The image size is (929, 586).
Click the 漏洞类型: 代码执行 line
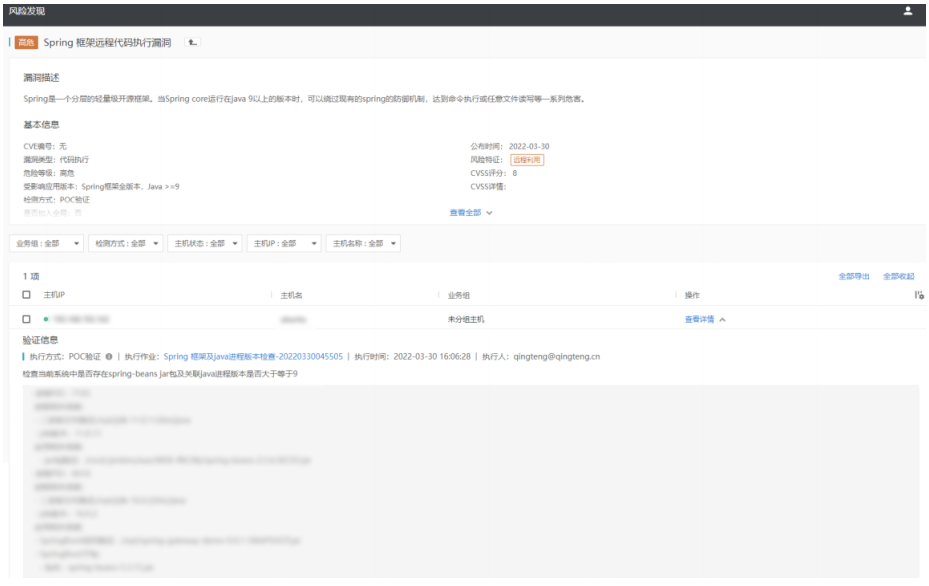coord(56,160)
